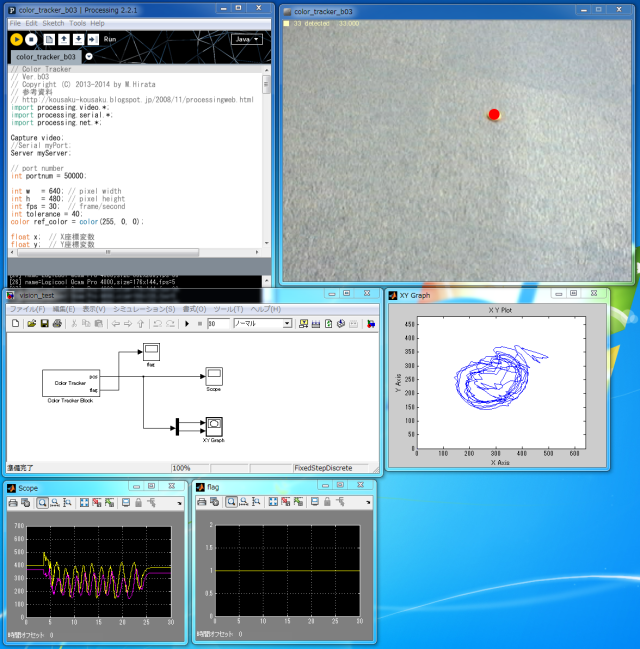Print from the Scope window toolbar
This screenshot has height=649, width=640.
tap(13, 503)
